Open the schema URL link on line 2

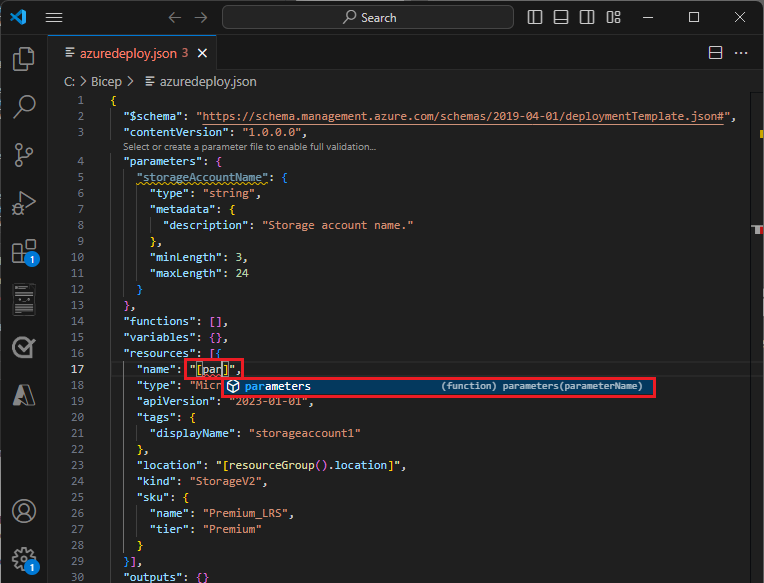pyautogui.click(x=463, y=116)
